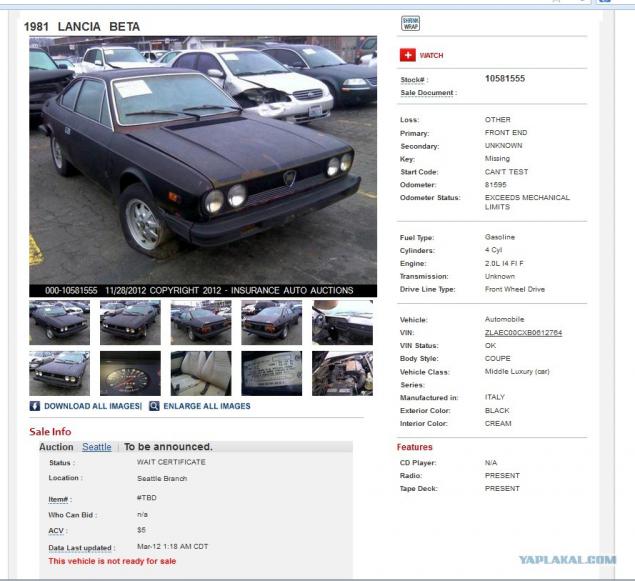Image resolution: width=635 pixels, height=581 pixels.
Task: Open the VIN number link
Action: pyautogui.click(x=523, y=333)
